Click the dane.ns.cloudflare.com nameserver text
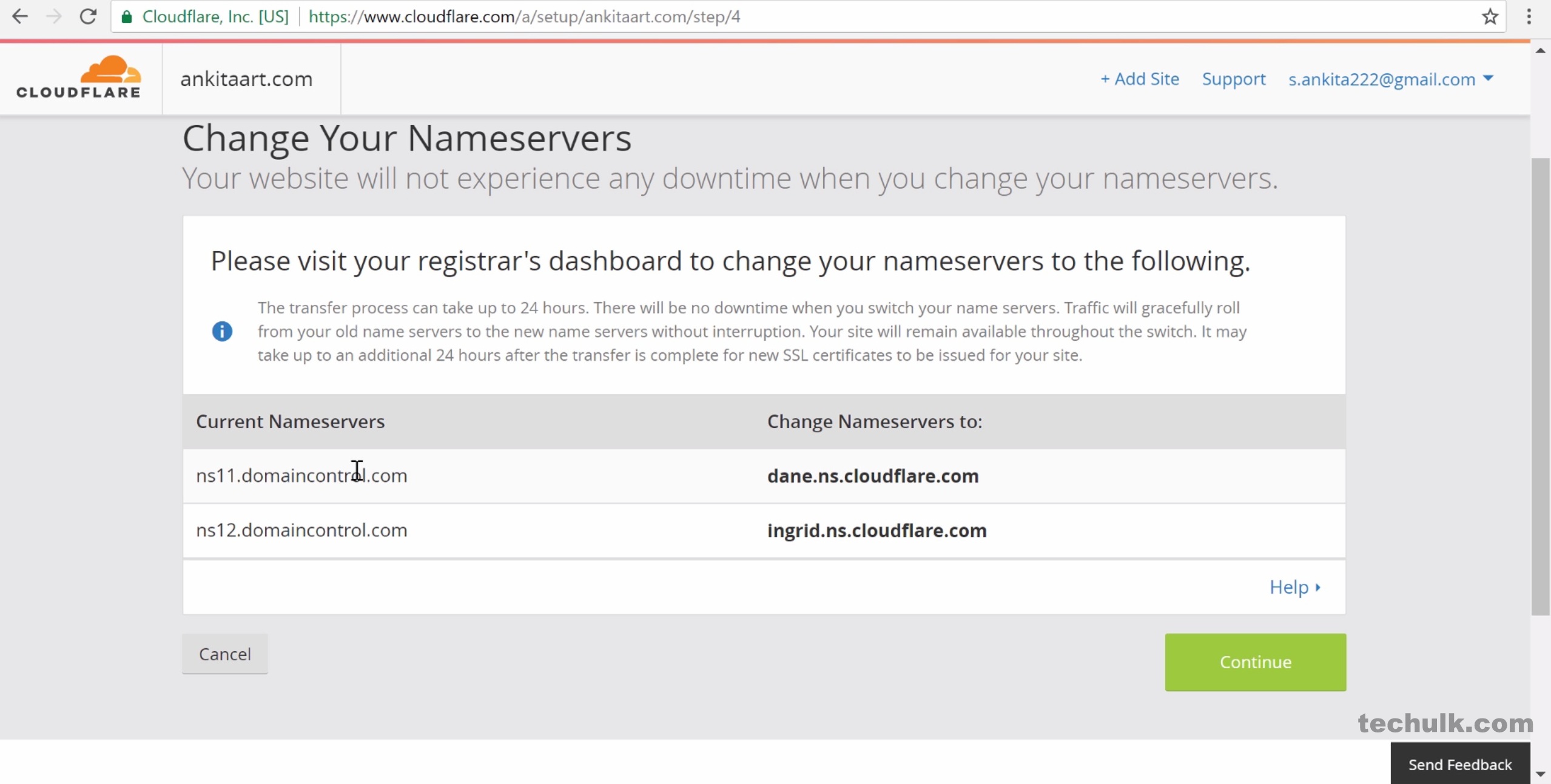 coord(872,476)
